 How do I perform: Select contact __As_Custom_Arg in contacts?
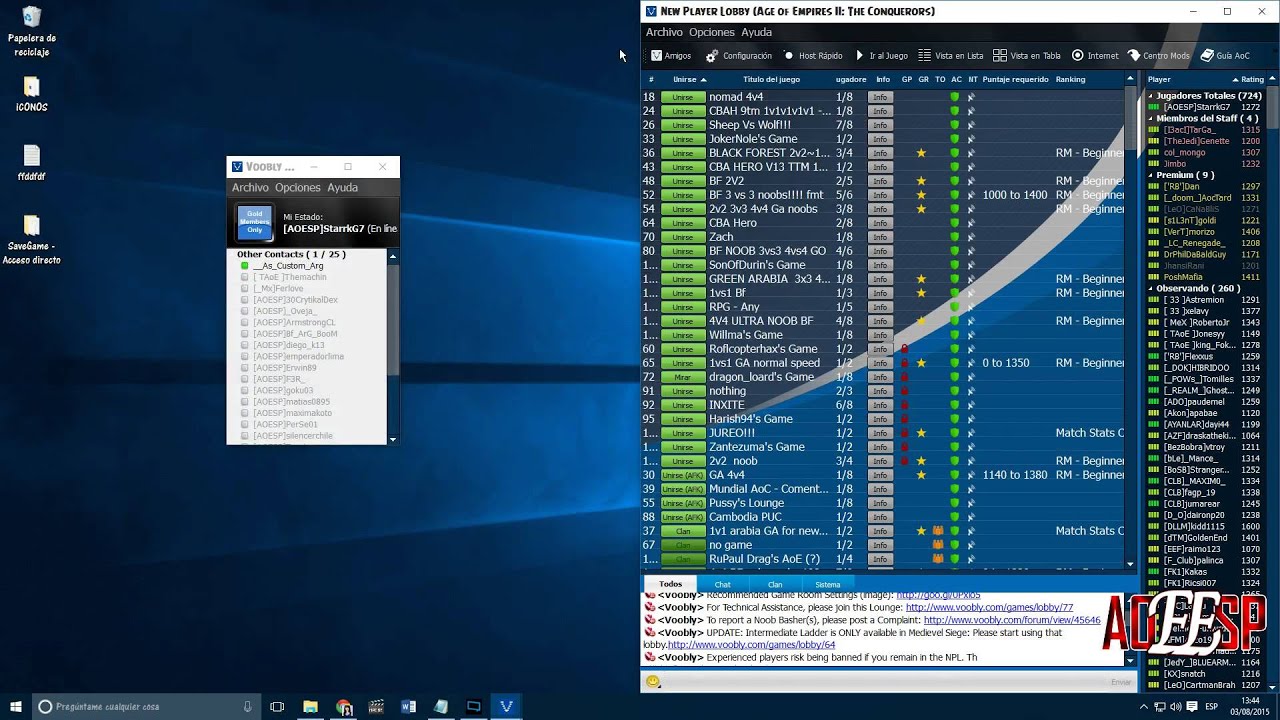(x=288, y=266)
